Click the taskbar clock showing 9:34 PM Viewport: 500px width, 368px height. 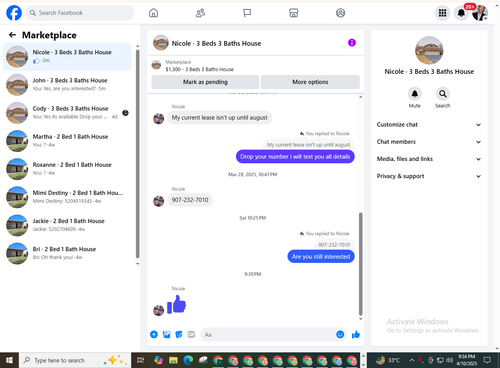click(x=467, y=360)
